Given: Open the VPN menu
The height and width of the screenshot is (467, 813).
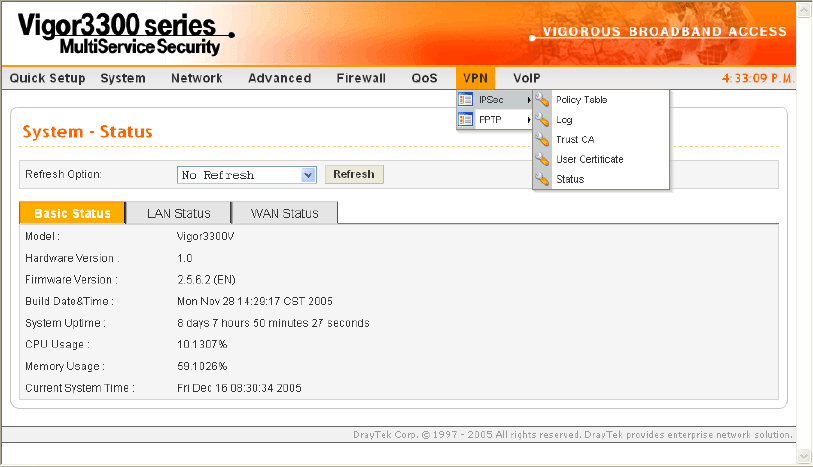Looking at the screenshot, I should [x=475, y=78].
